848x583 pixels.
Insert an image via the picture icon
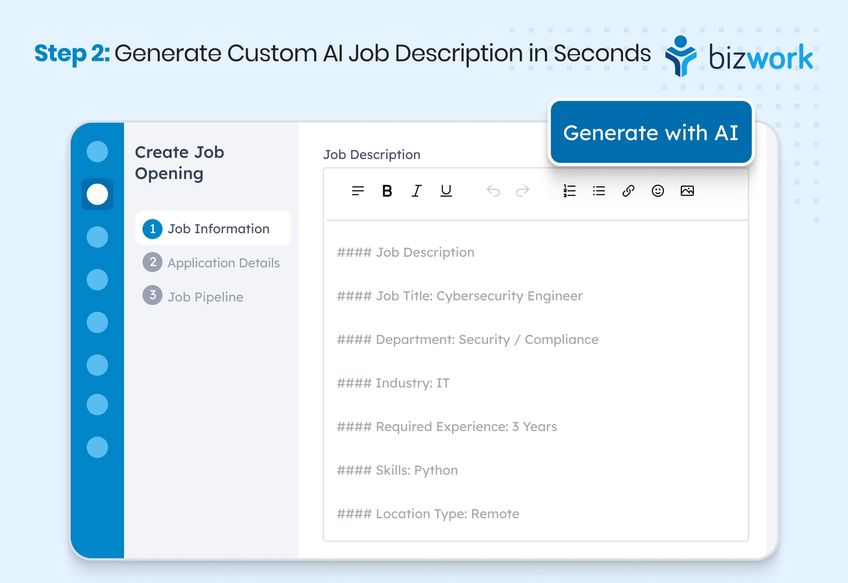tap(686, 191)
